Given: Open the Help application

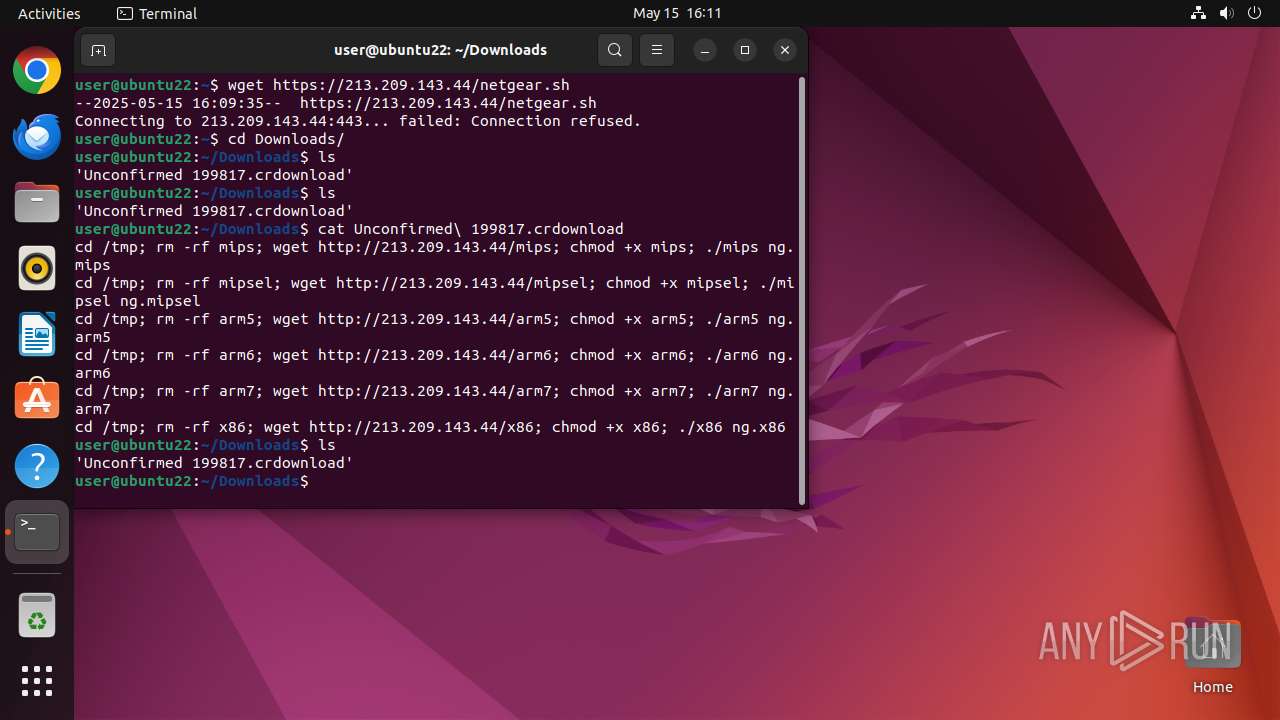Looking at the screenshot, I should [x=37, y=466].
